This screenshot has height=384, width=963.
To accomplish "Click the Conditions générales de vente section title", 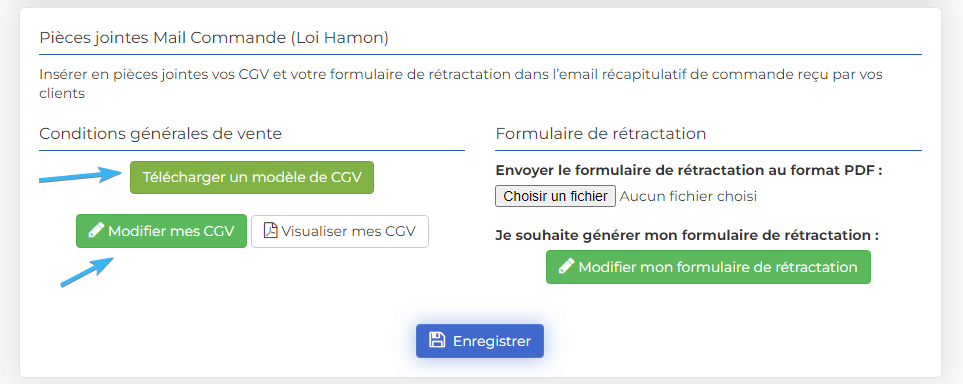I will (160, 133).
